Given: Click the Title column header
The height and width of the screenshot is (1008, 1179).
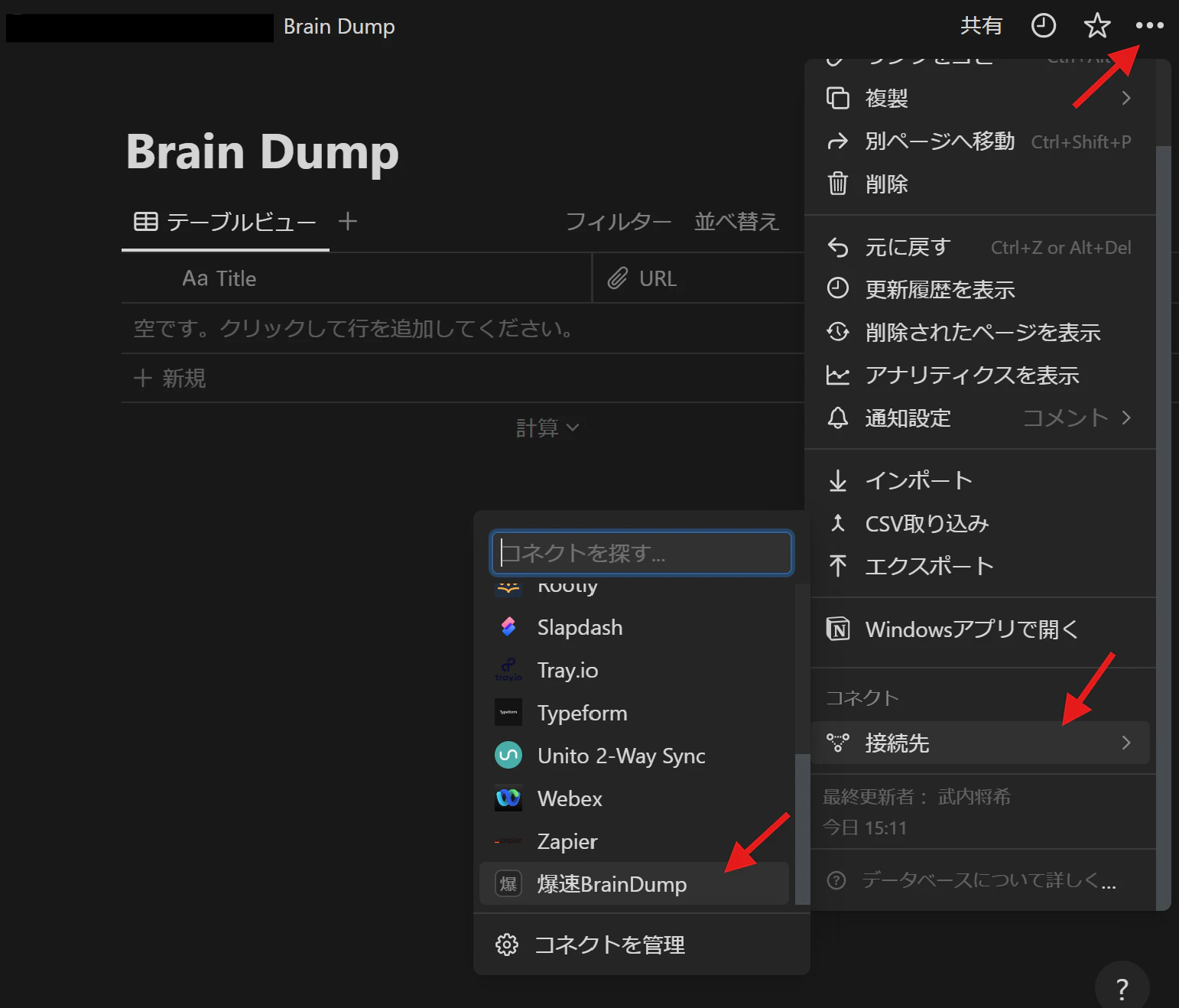Looking at the screenshot, I should pos(356,278).
